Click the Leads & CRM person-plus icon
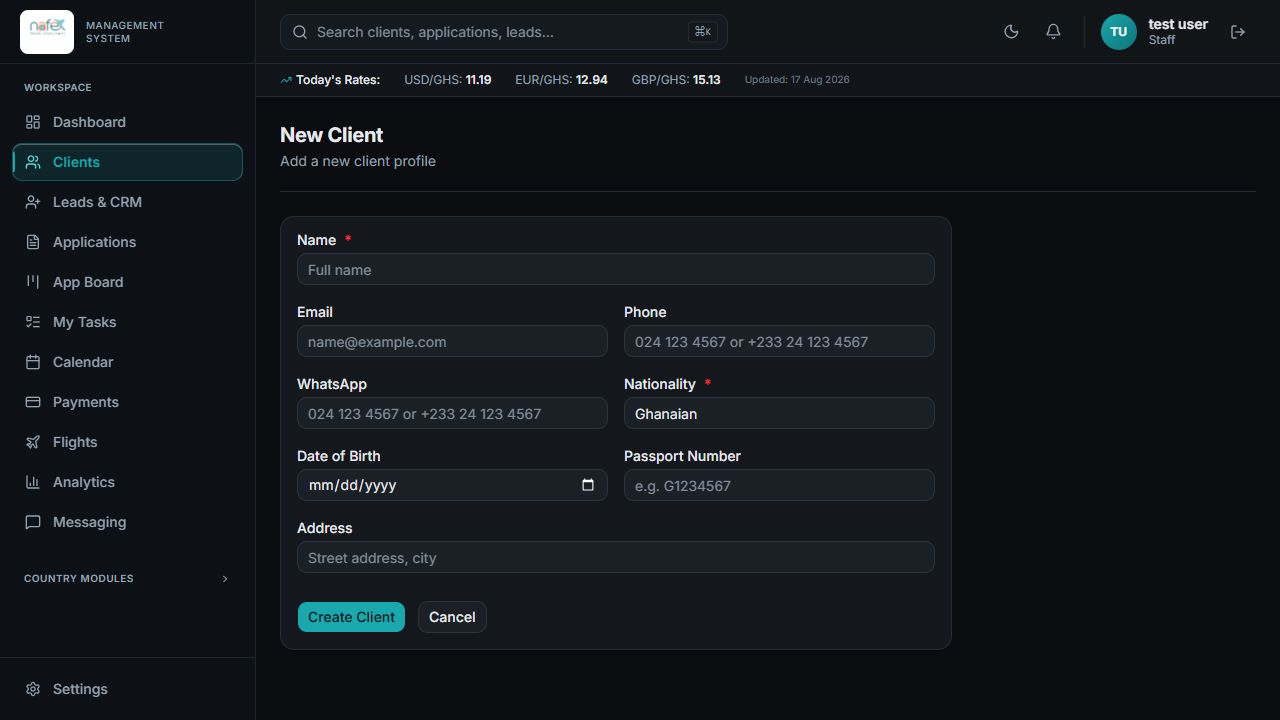 coord(33,202)
